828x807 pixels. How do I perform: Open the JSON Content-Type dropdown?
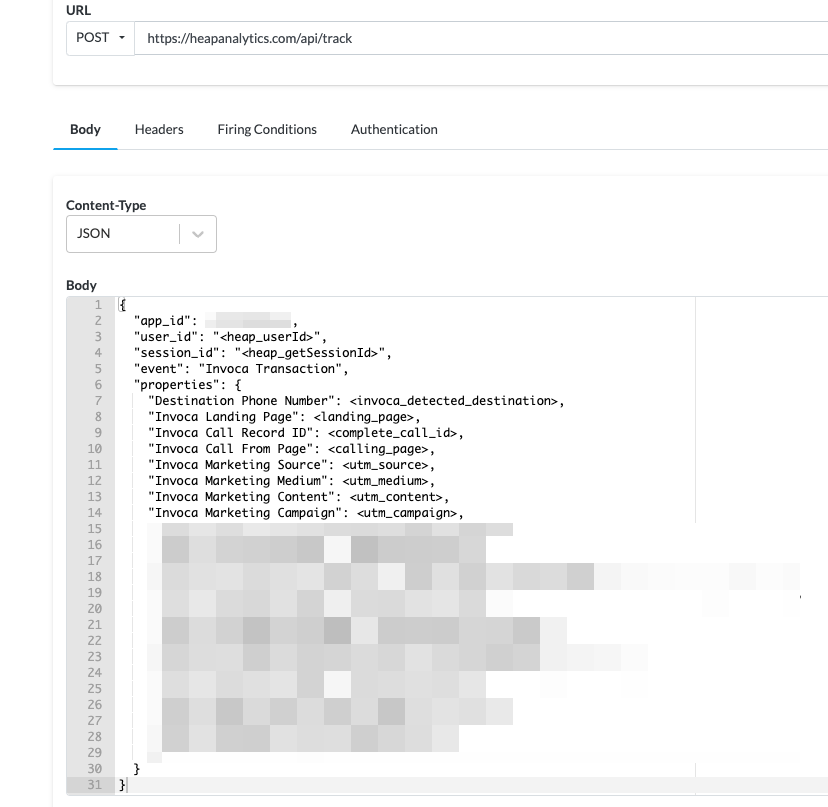coord(141,234)
